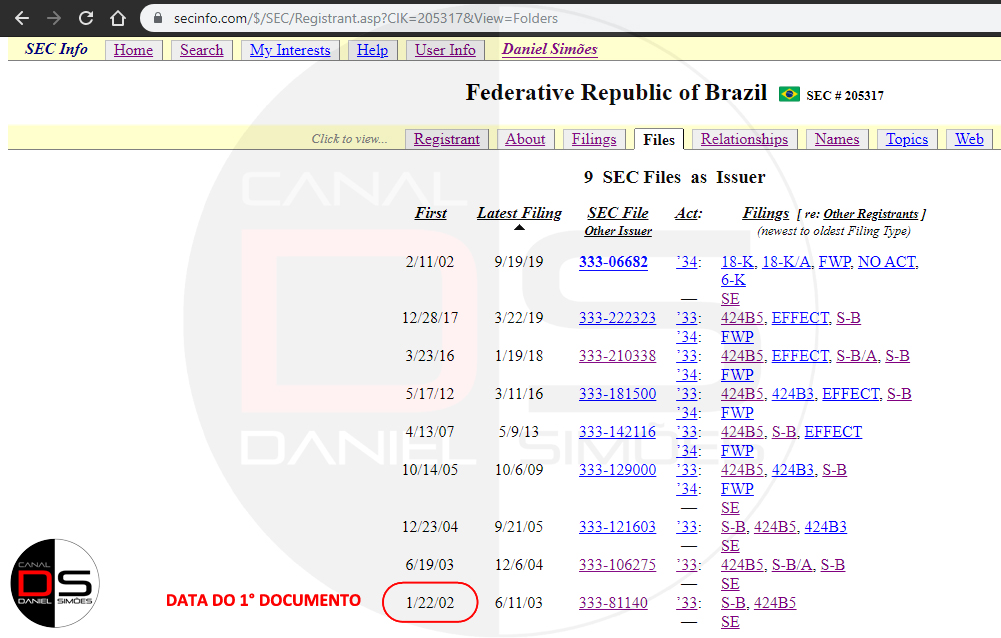Sort by SEC File column header
This screenshot has width=1001, height=638.
pos(618,213)
